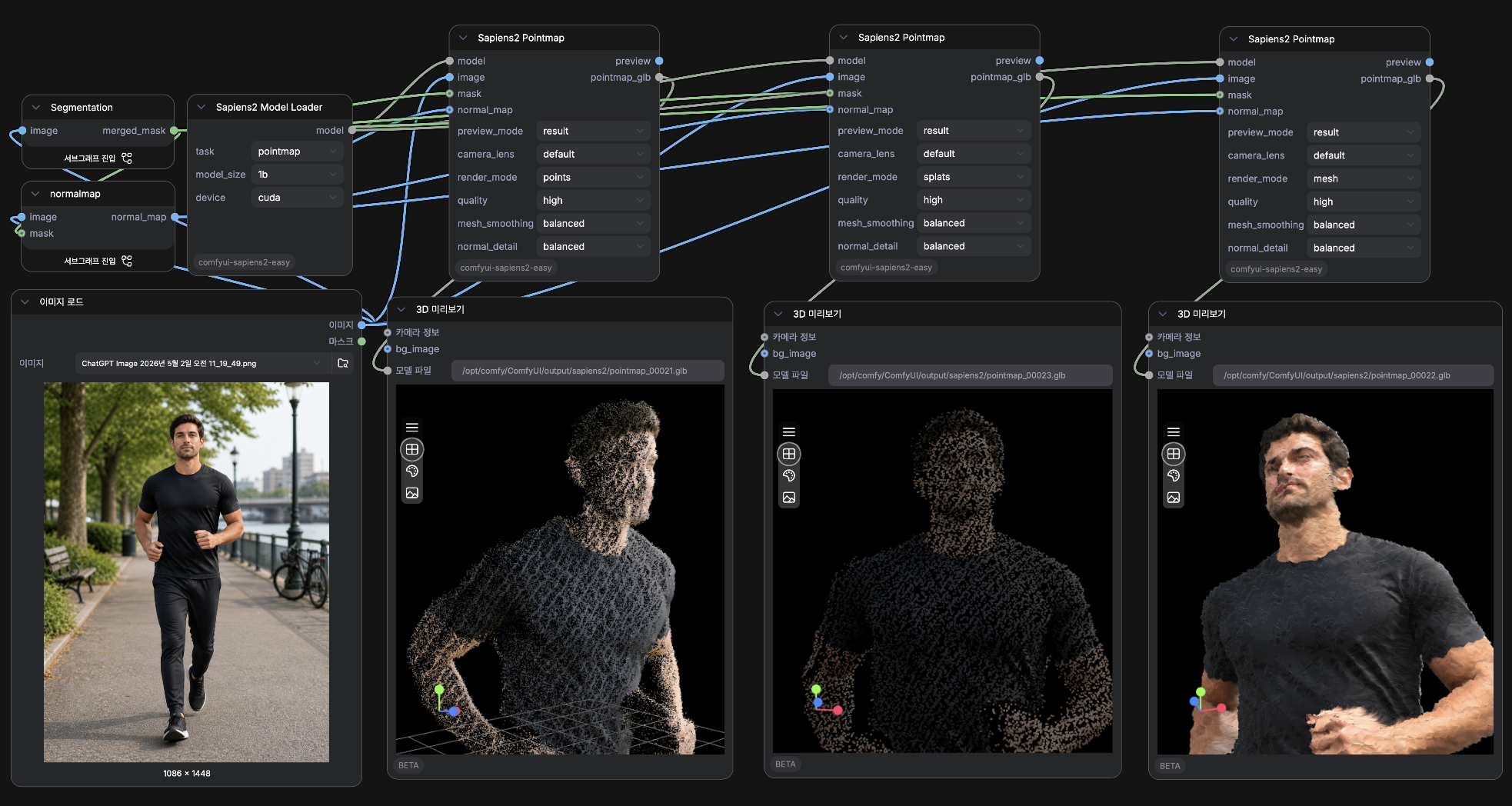Collapse the right 3D preview node
This screenshot has height=806, width=1512.
[x=1163, y=314]
